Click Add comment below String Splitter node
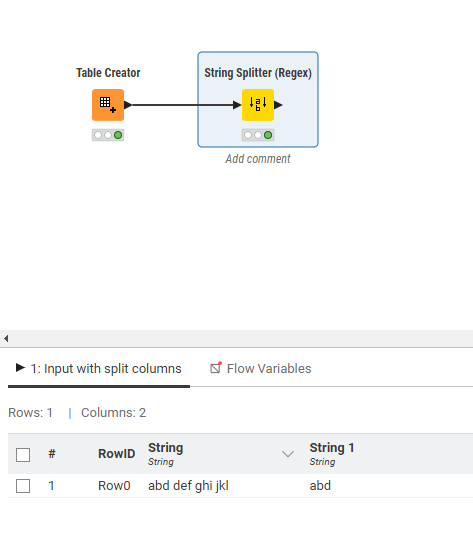Image resolution: width=473 pixels, height=555 pixels. 258,159
